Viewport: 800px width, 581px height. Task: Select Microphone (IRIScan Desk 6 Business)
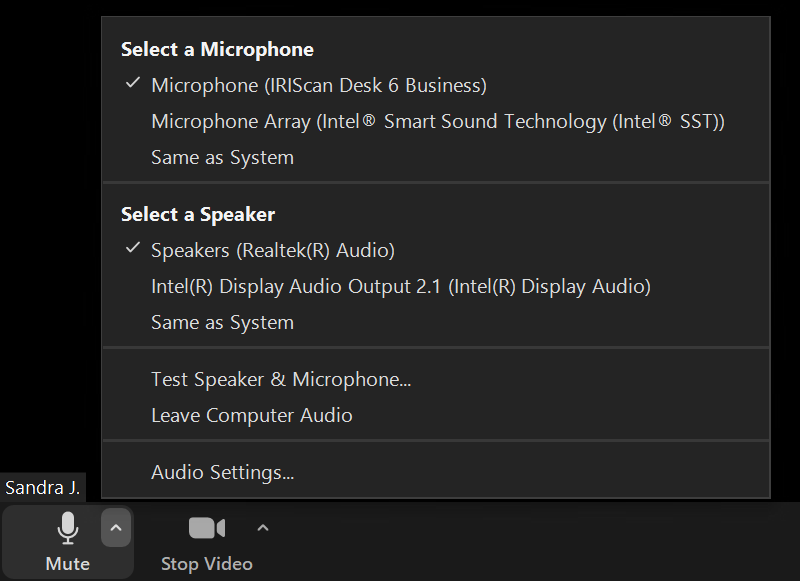[436, 85]
